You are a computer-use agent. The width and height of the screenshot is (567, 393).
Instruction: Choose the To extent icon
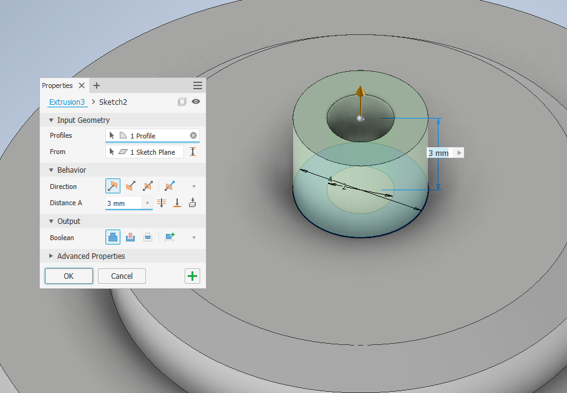point(177,203)
